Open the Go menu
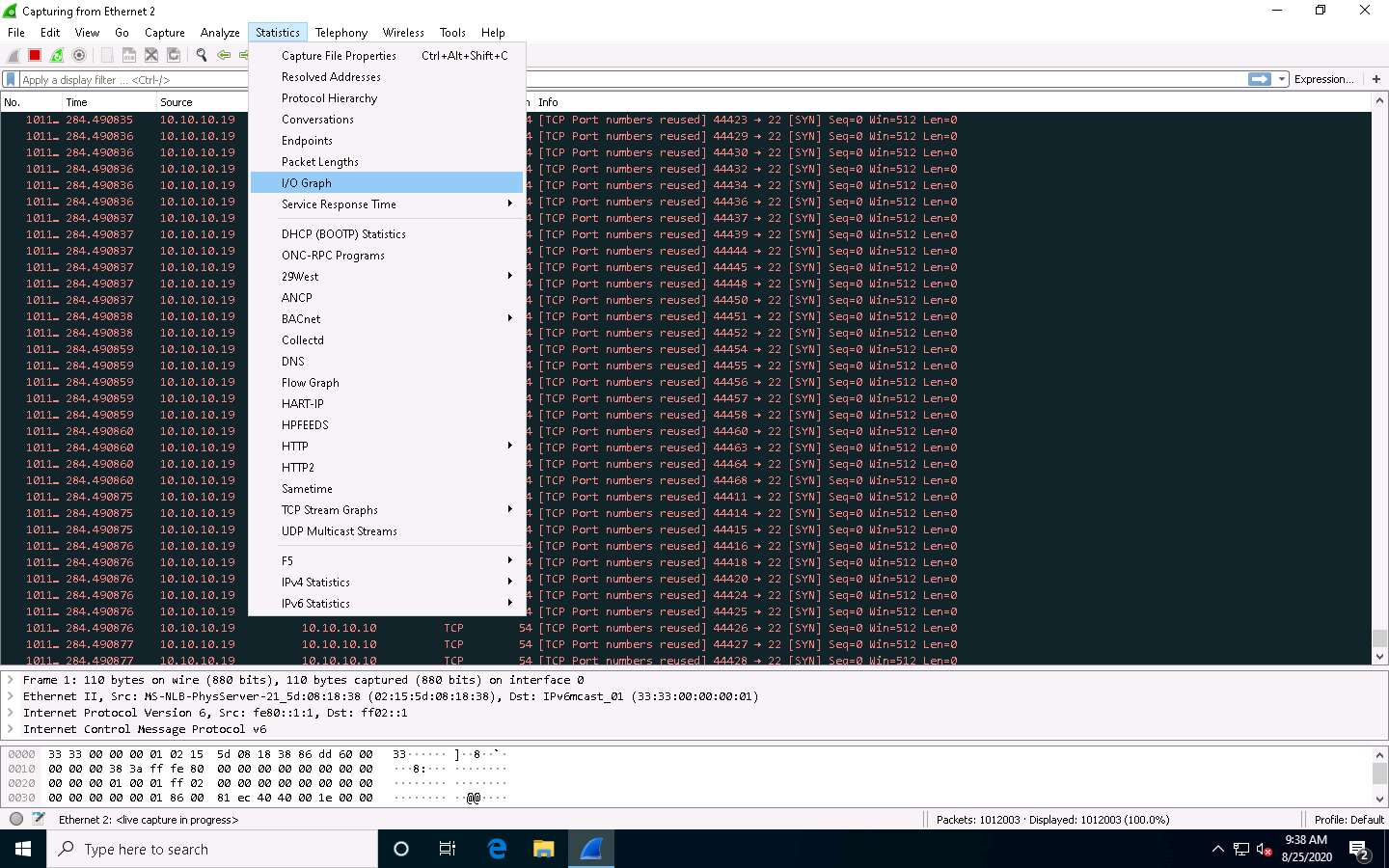1389x868 pixels. click(x=122, y=32)
